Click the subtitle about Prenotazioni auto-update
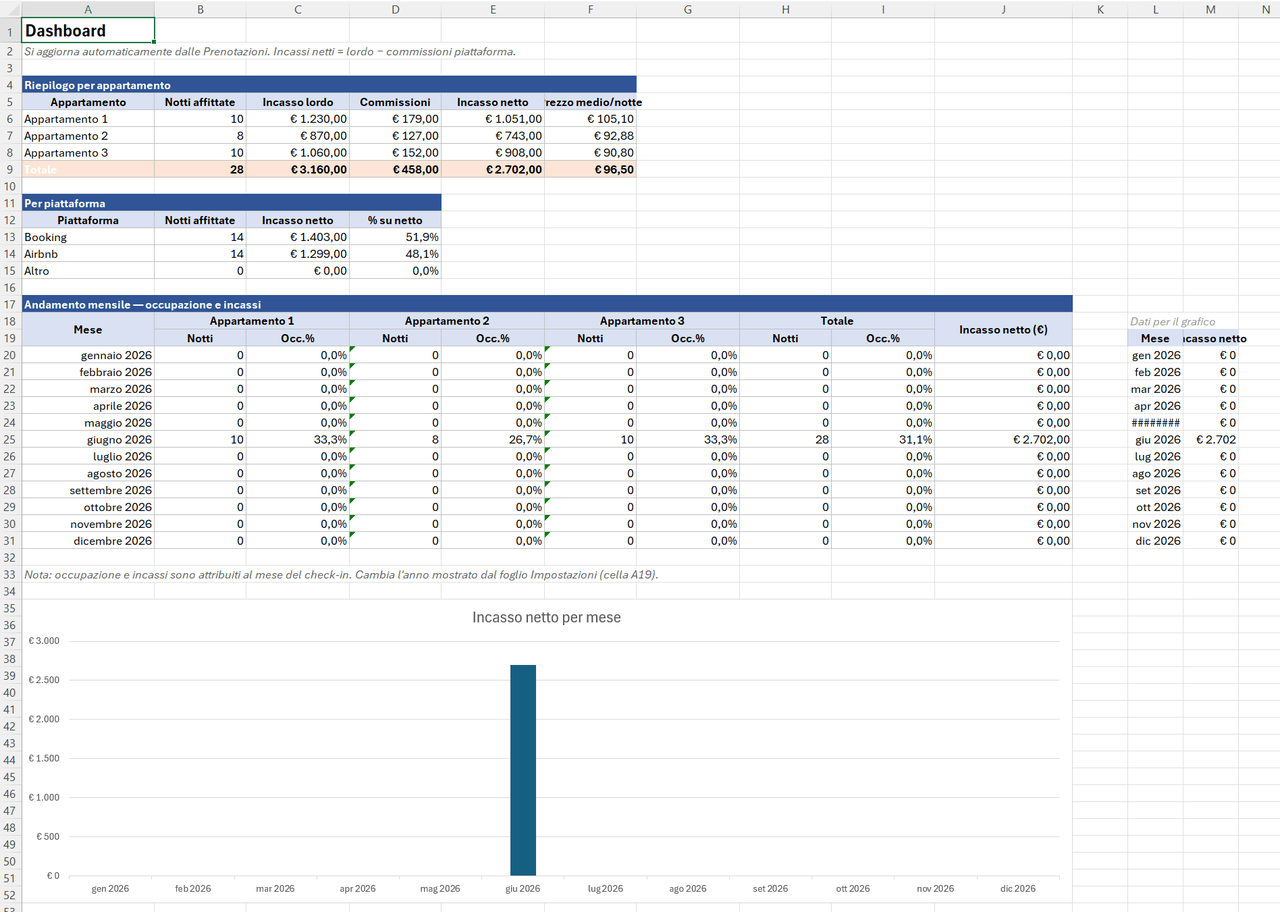Screen dimensions: 1280x912 pyautogui.click(x=270, y=51)
